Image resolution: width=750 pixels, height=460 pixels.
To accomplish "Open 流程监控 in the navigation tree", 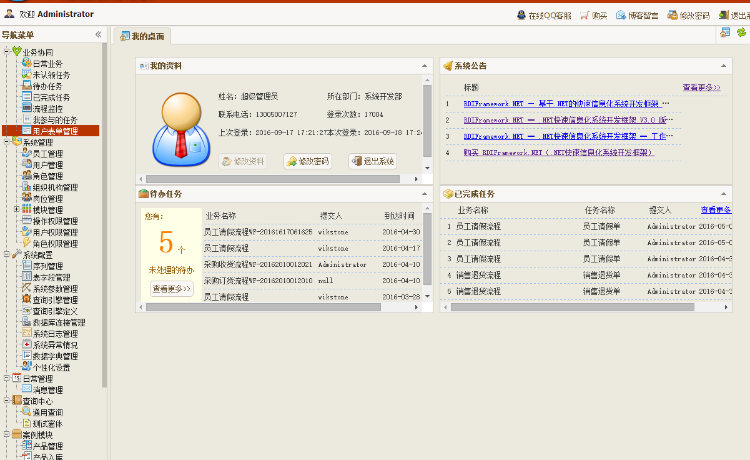I will pyautogui.click(x=47, y=109).
